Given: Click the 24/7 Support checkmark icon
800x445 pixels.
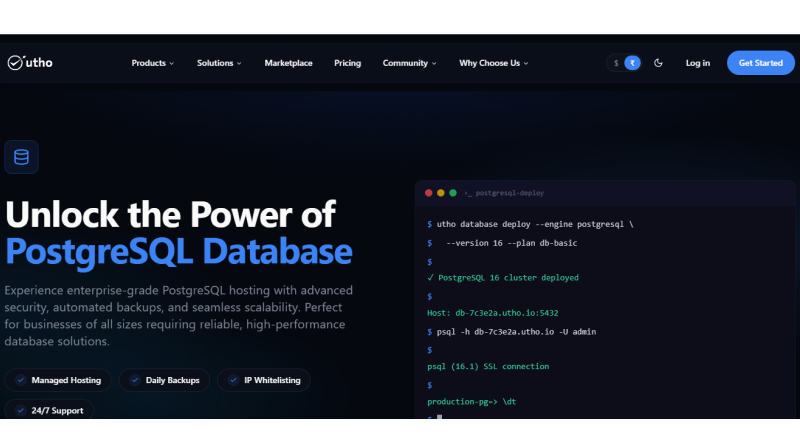Looking at the screenshot, I should coord(20,410).
